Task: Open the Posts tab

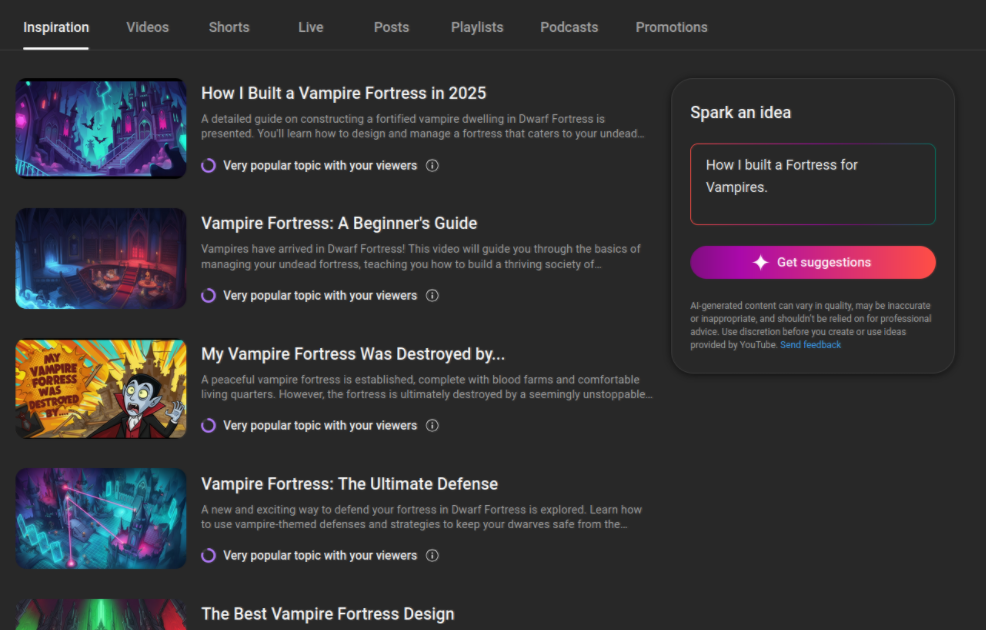Action: click(x=391, y=28)
